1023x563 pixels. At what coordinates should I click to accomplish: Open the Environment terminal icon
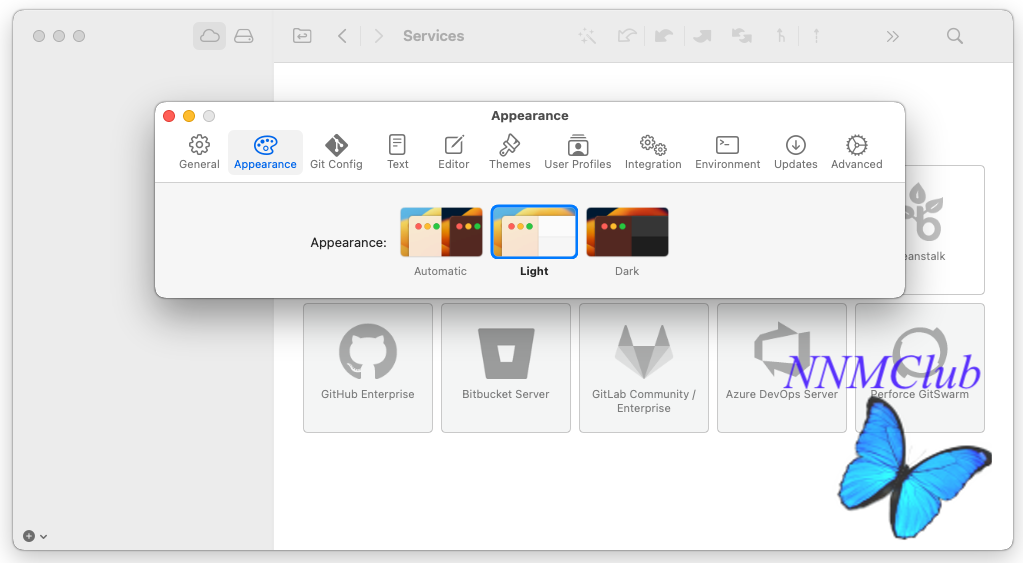(x=727, y=152)
